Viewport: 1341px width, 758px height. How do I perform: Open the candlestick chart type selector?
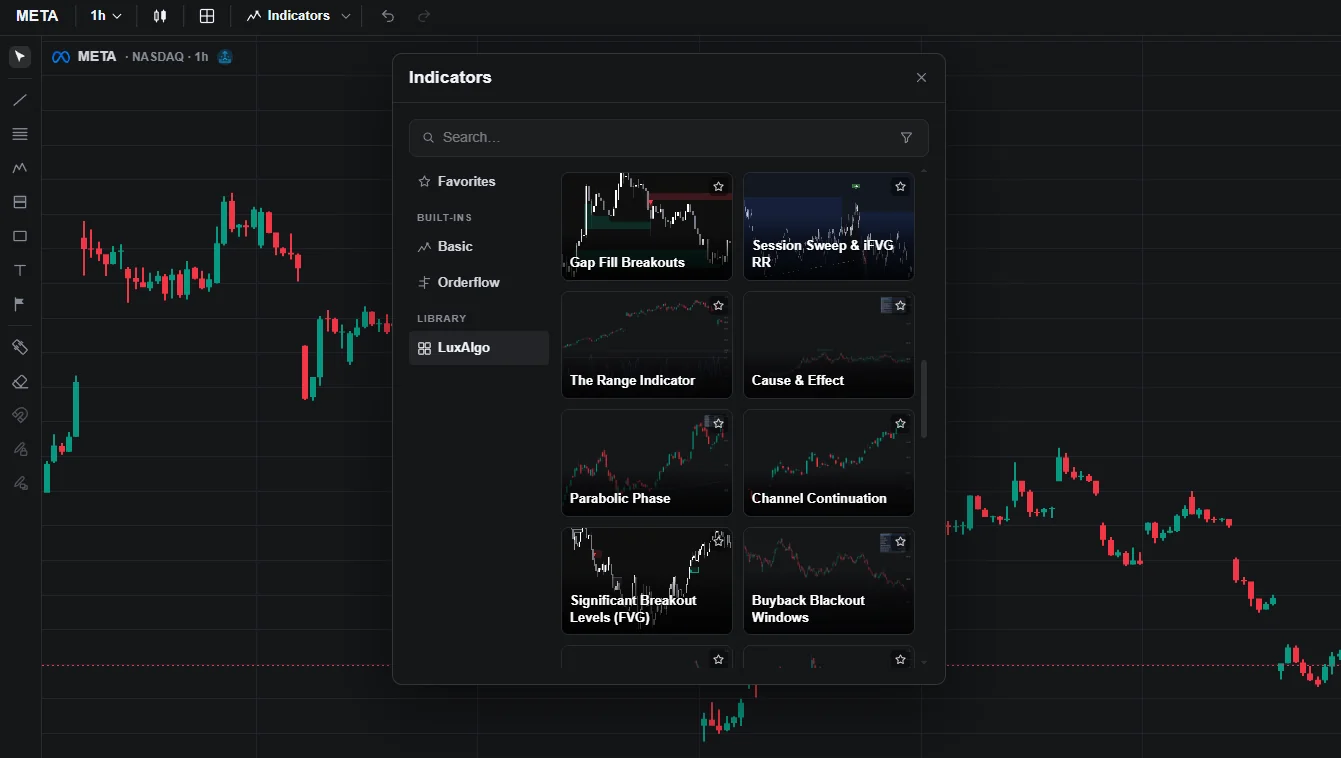coord(160,16)
